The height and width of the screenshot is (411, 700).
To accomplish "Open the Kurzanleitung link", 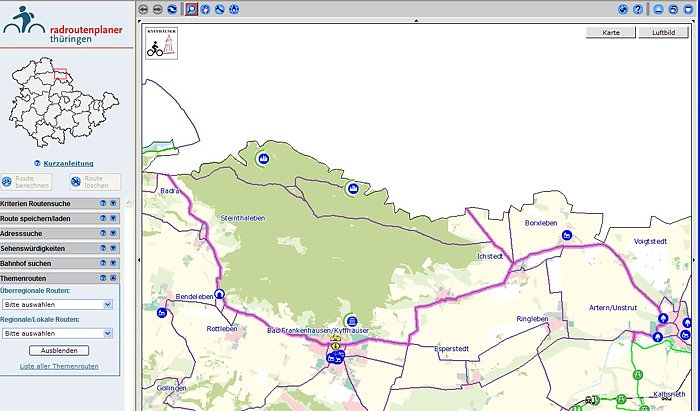I will [68, 163].
